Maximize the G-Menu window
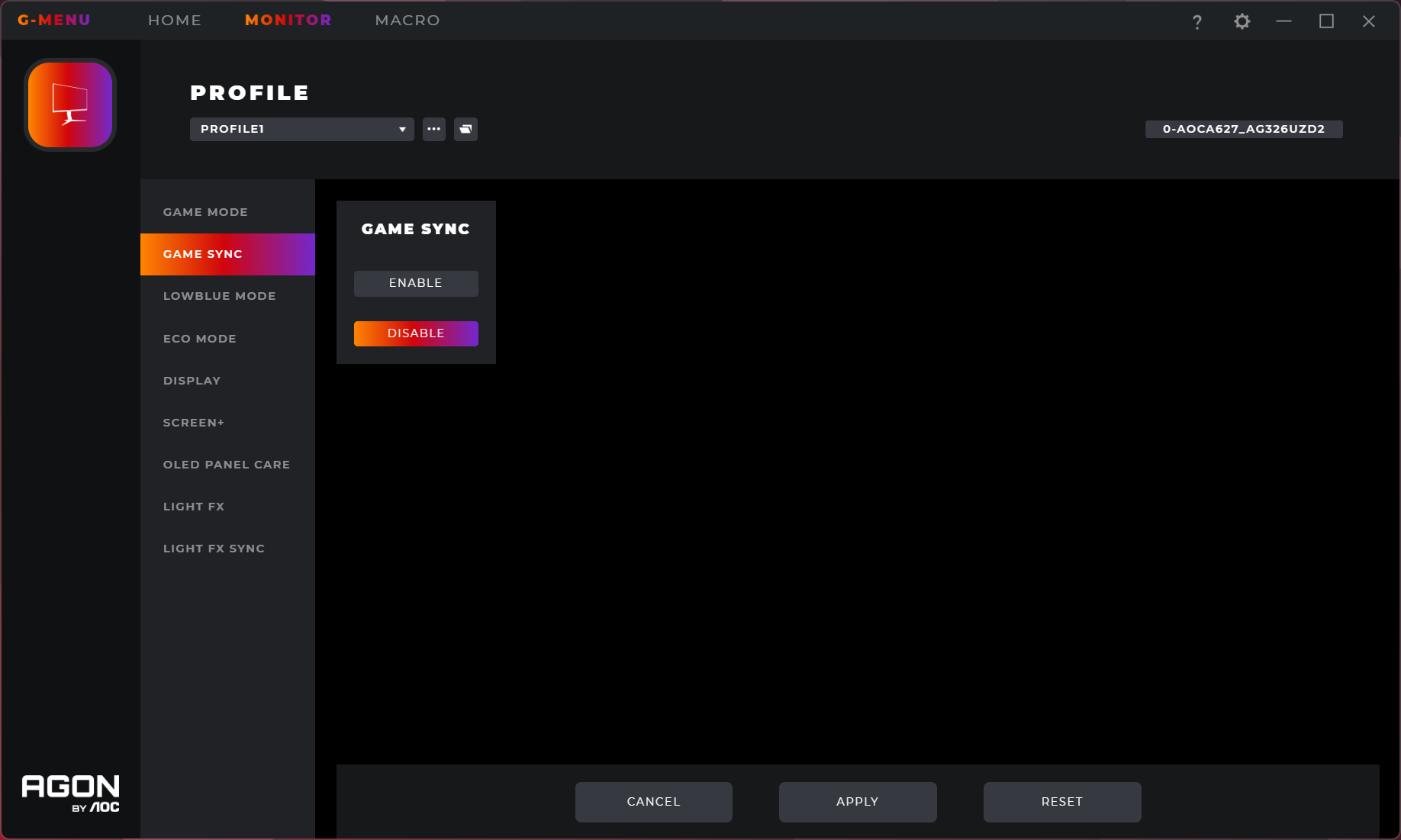1401x840 pixels. (x=1326, y=21)
